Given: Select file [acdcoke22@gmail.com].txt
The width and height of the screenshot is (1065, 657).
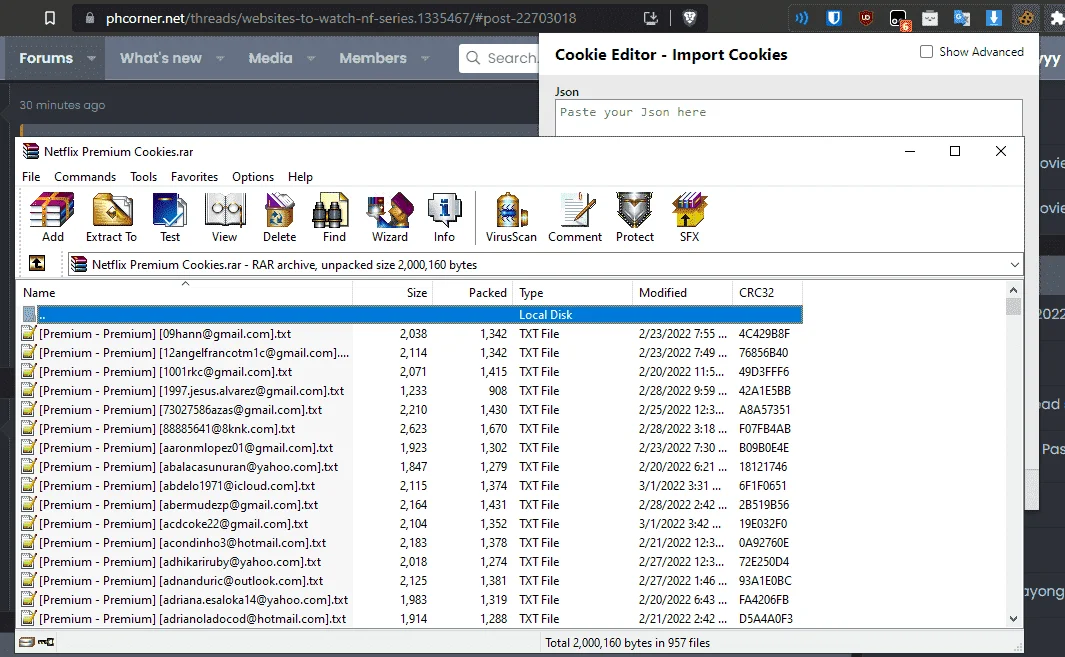Looking at the screenshot, I should coord(412,524).
